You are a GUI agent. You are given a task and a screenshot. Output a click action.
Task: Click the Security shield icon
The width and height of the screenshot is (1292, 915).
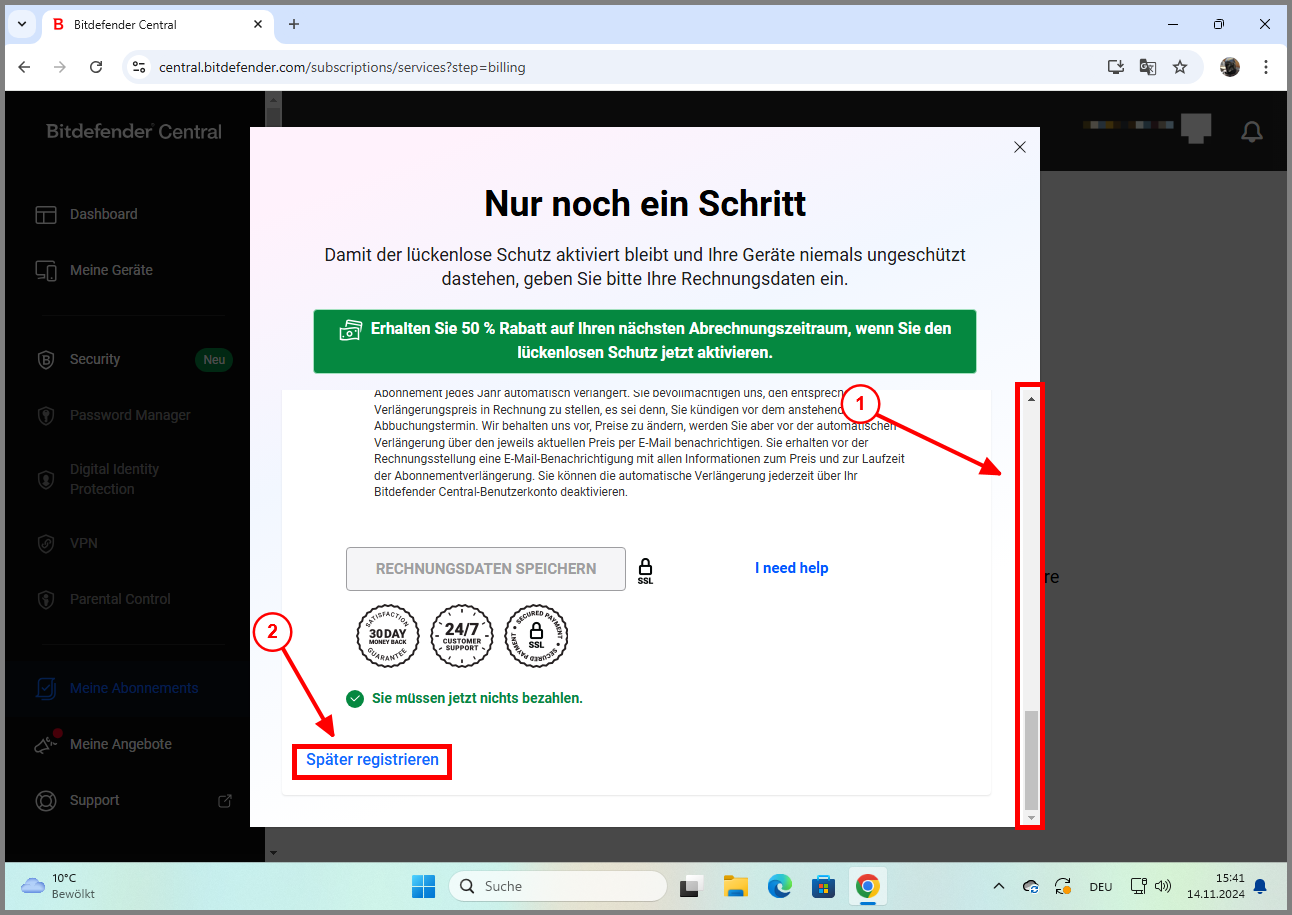click(46, 360)
